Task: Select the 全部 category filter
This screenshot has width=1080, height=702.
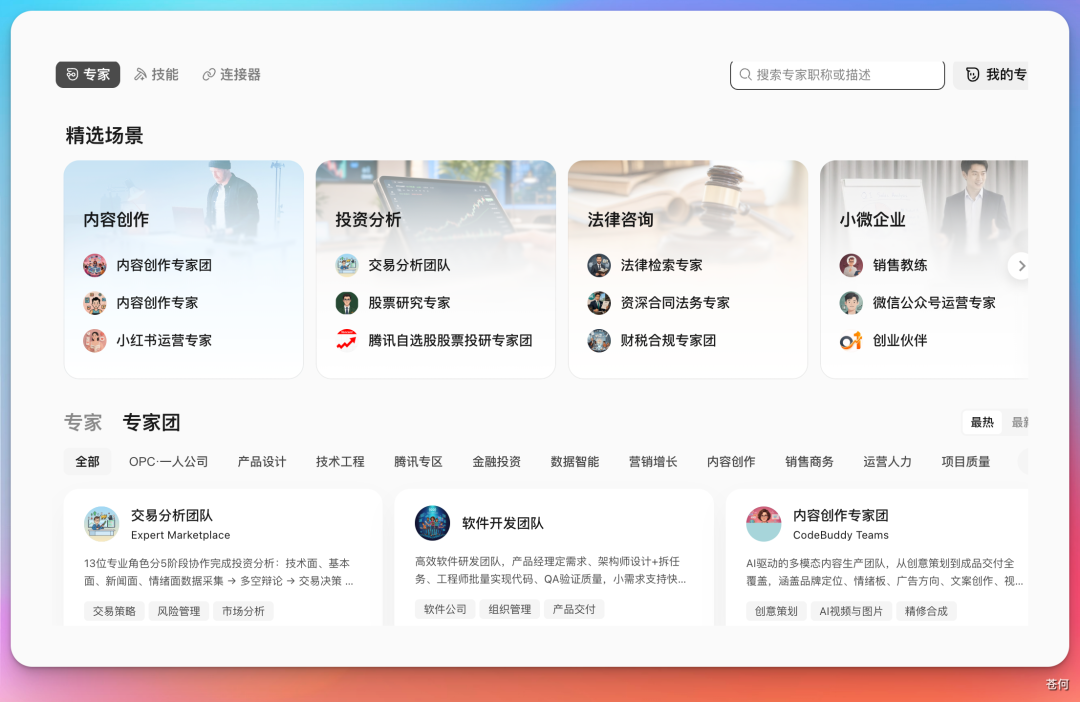Action: [x=87, y=462]
